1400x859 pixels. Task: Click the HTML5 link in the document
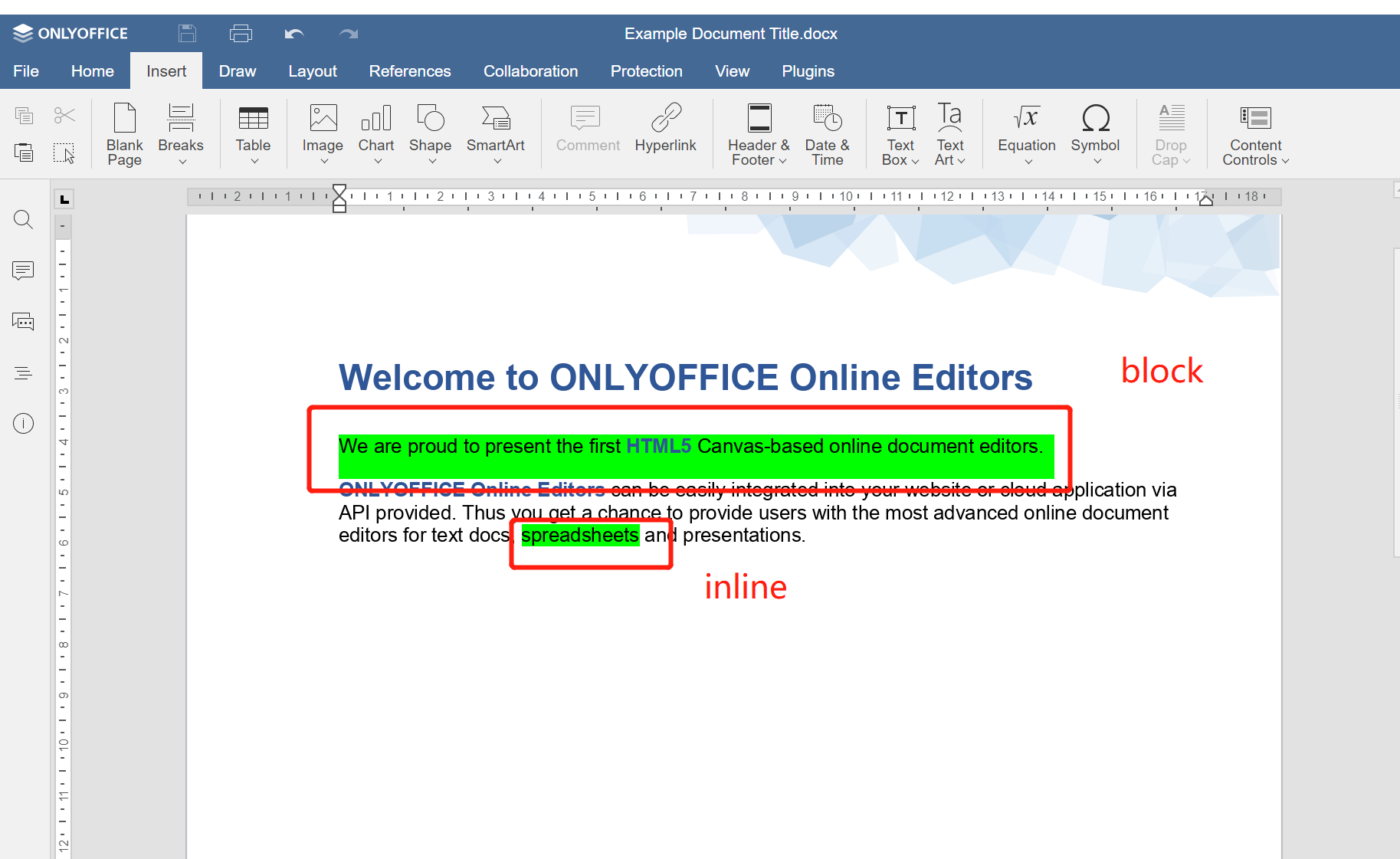click(658, 446)
